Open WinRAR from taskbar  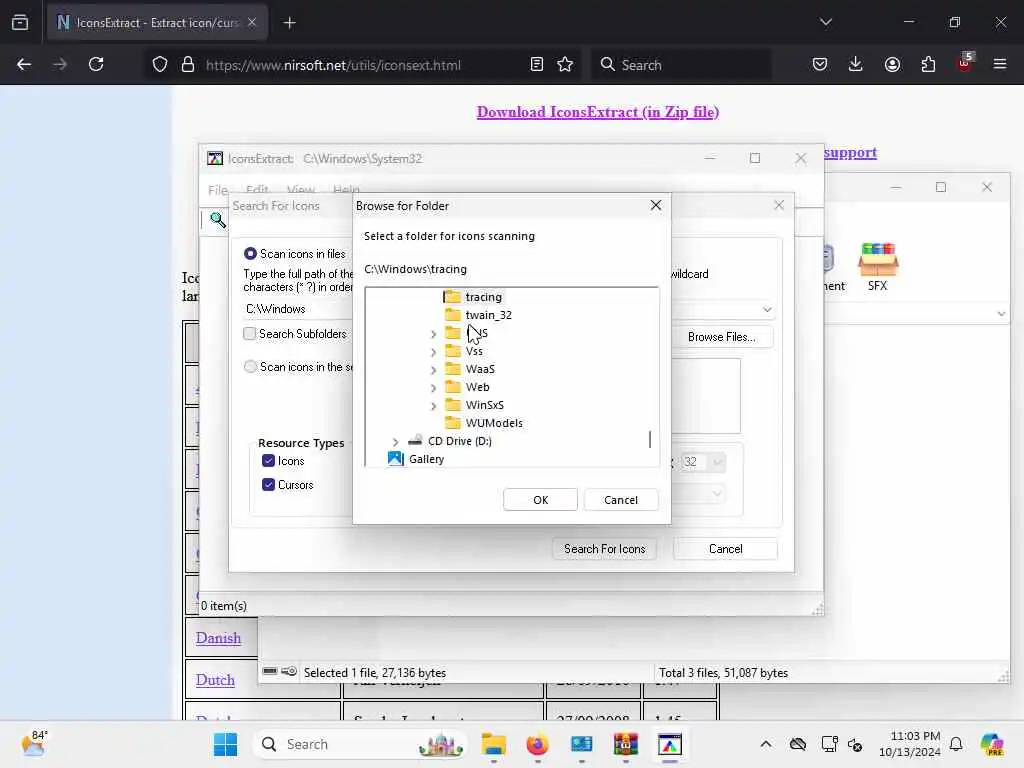[625, 744]
